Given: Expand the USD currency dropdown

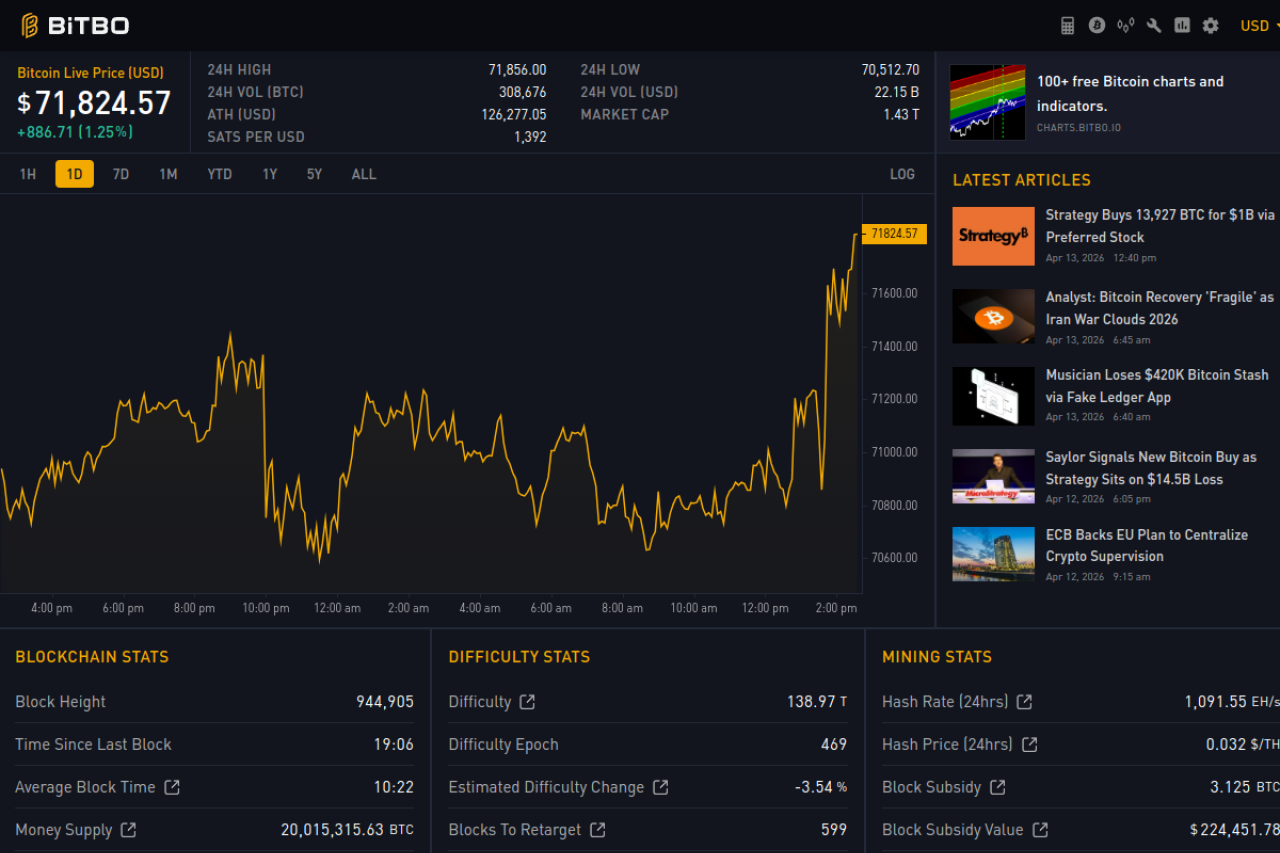Looking at the screenshot, I should 1258,26.
